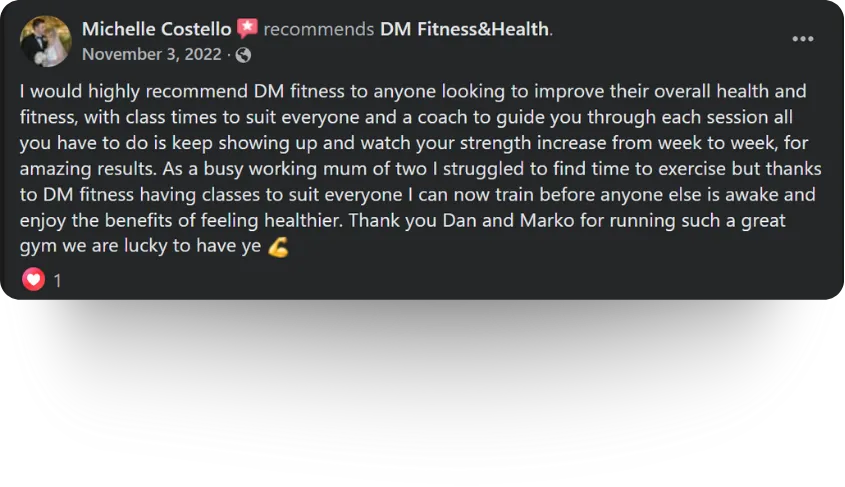Open Michelle Costello's profile picture
This screenshot has height=487, width=845.
pos(45,41)
